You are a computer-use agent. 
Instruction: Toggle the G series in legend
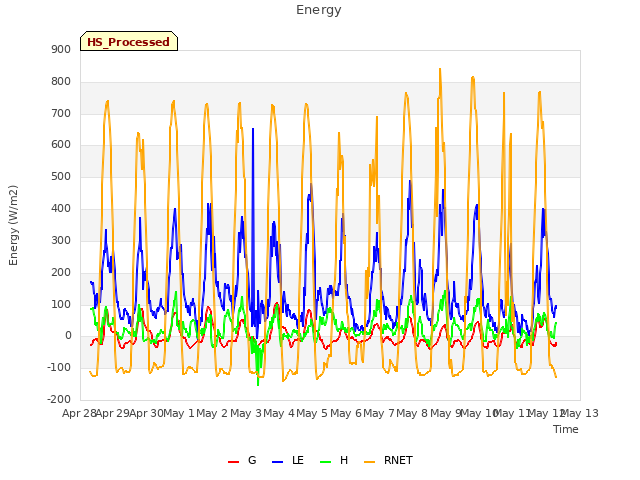[x=242, y=460]
